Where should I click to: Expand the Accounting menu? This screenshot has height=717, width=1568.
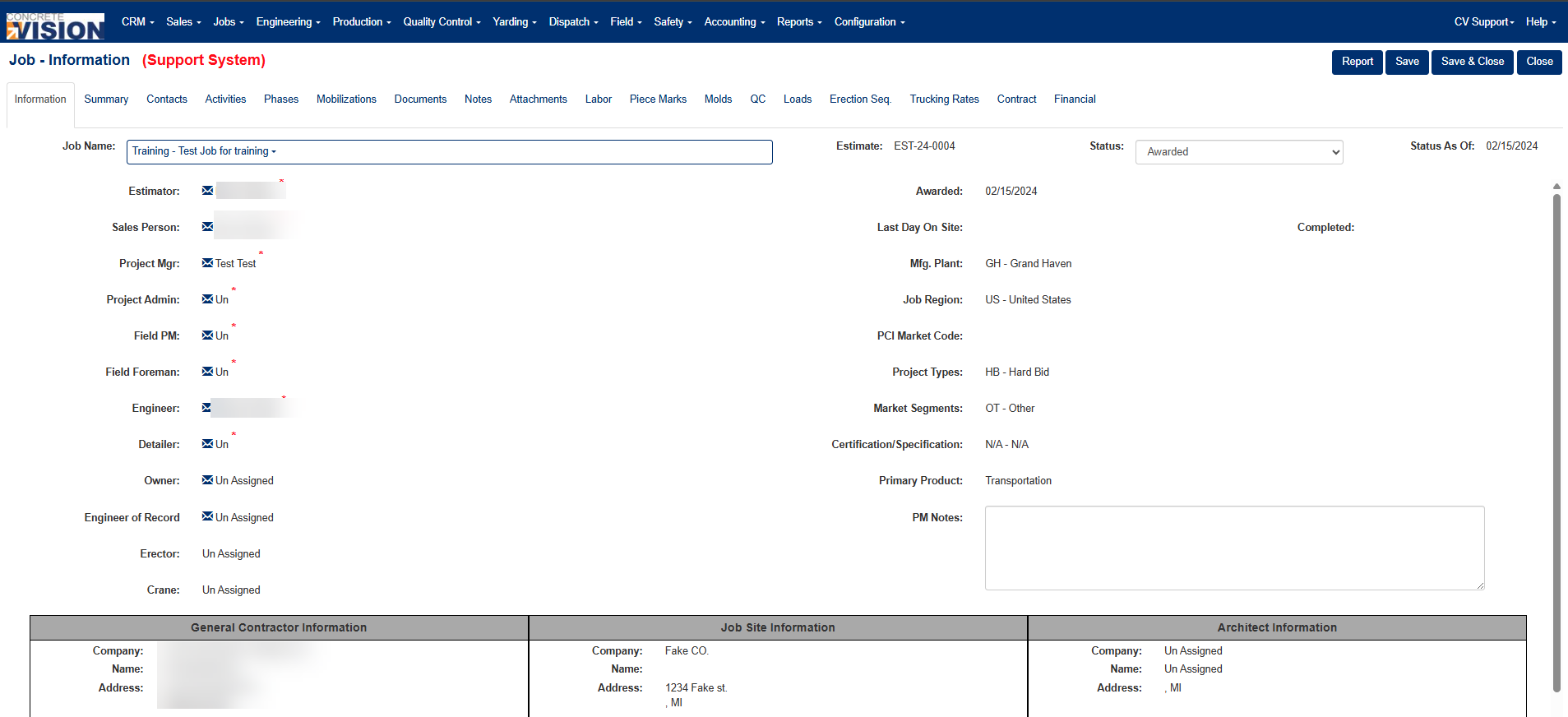tap(734, 22)
